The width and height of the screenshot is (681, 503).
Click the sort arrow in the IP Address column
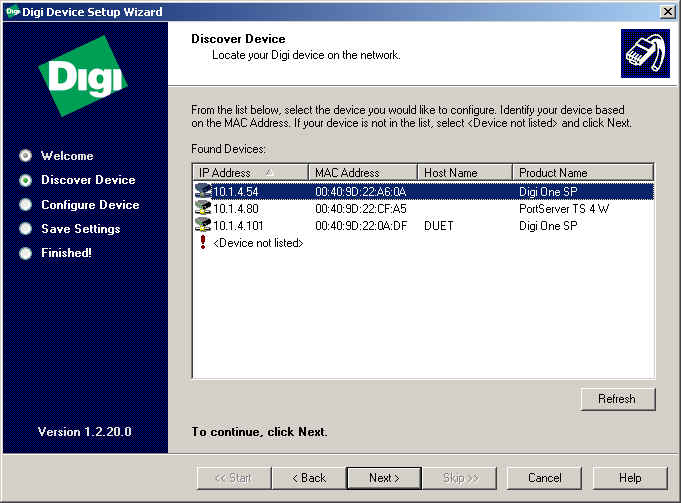point(269,172)
